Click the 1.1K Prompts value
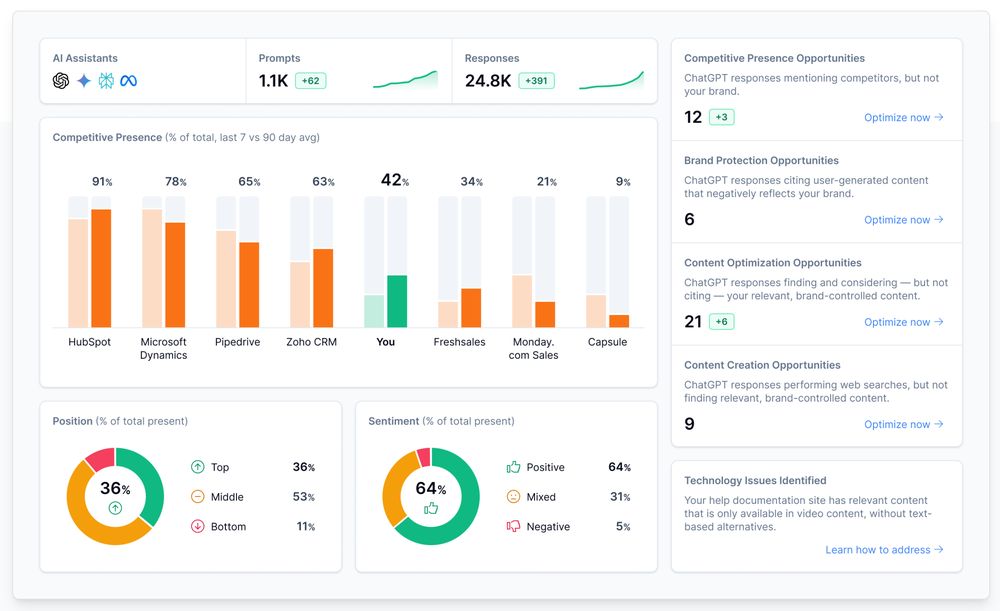The height and width of the screenshot is (611, 1000). [273, 81]
